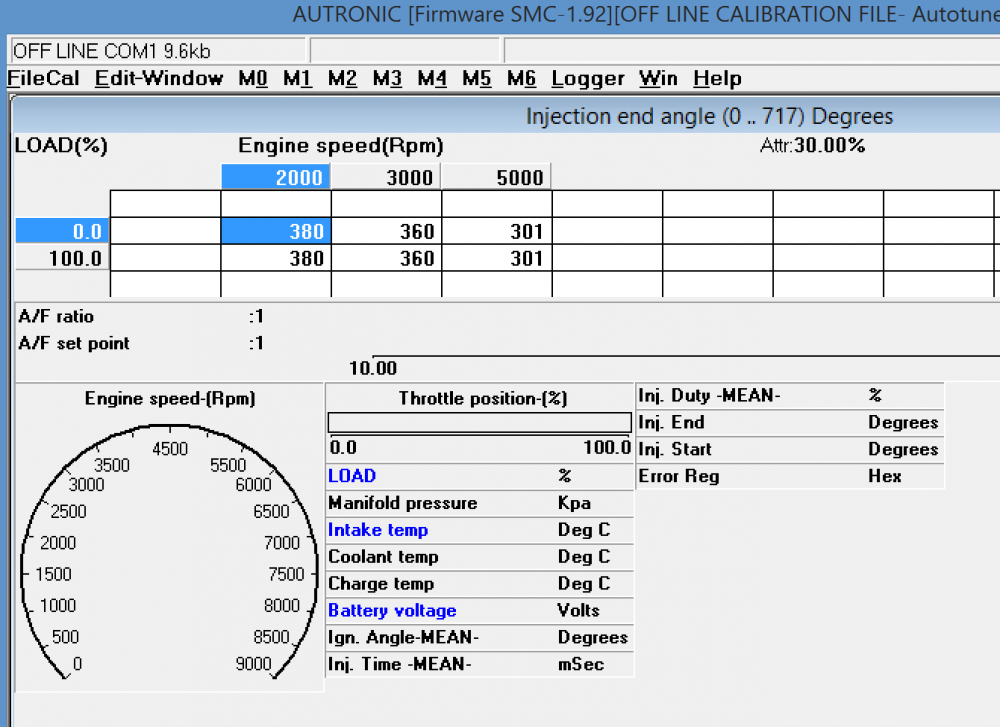Viewport: 1000px width, 727px height.
Task: Select the 5000 Rpm column header
Action: pos(496,177)
